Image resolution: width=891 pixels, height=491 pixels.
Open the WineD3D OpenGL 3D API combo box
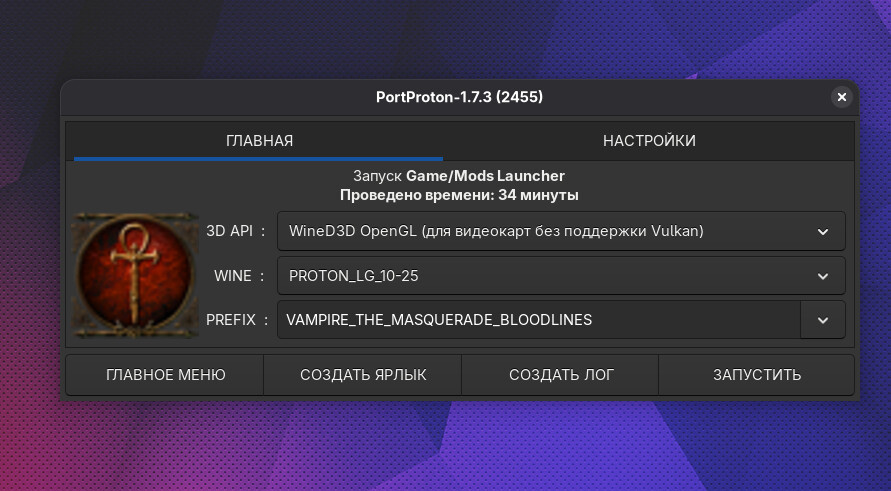click(x=540, y=231)
